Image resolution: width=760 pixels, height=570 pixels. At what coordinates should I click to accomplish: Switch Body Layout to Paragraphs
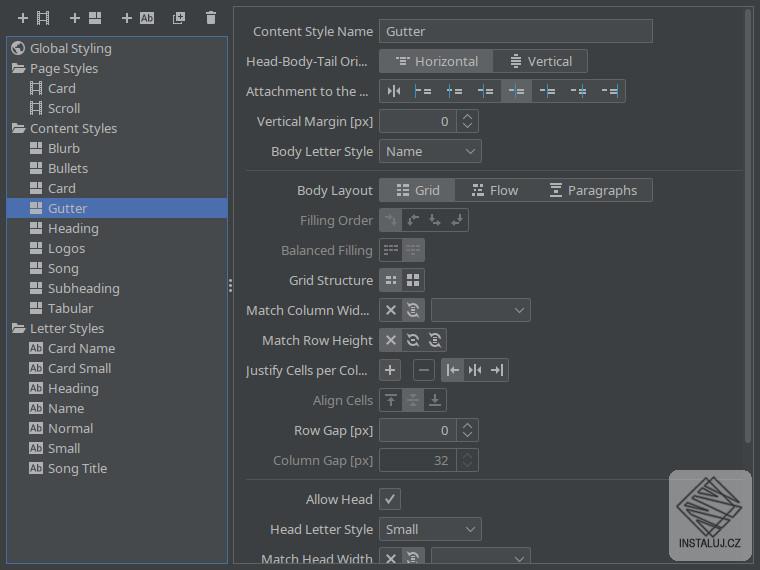(x=593, y=190)
